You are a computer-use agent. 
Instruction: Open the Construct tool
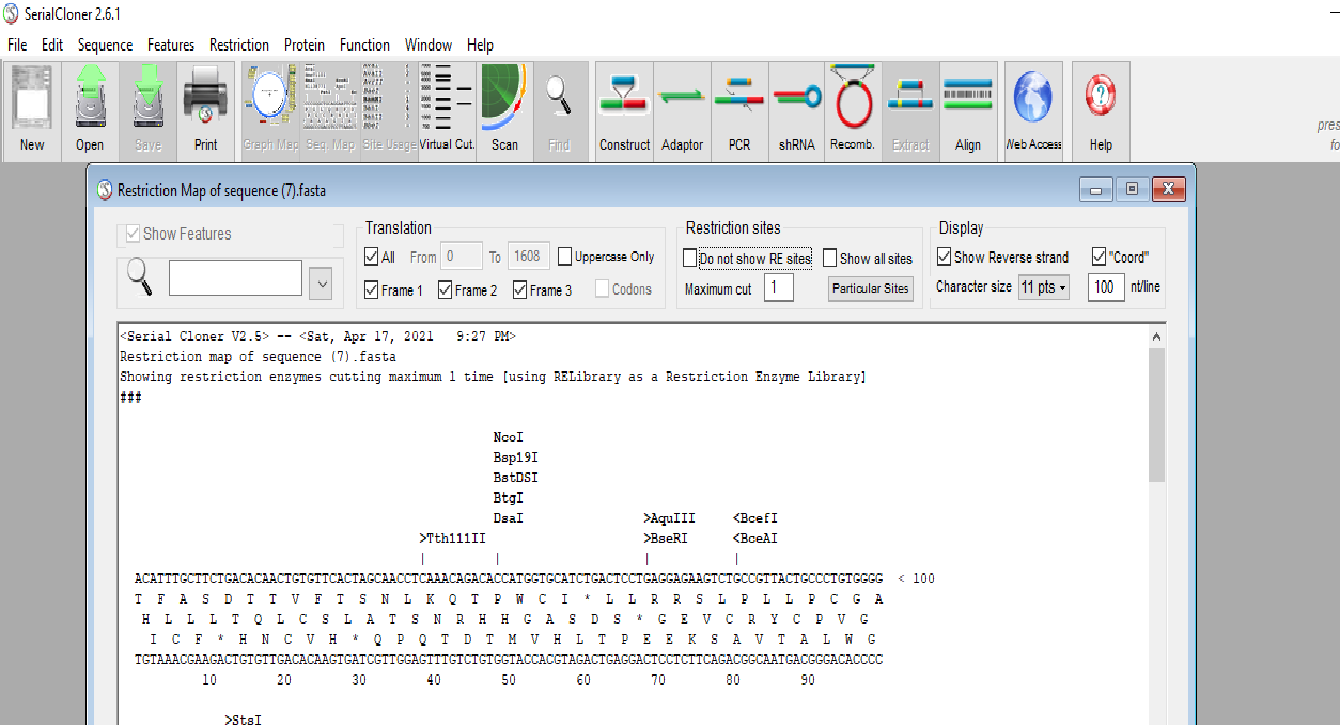625,110
